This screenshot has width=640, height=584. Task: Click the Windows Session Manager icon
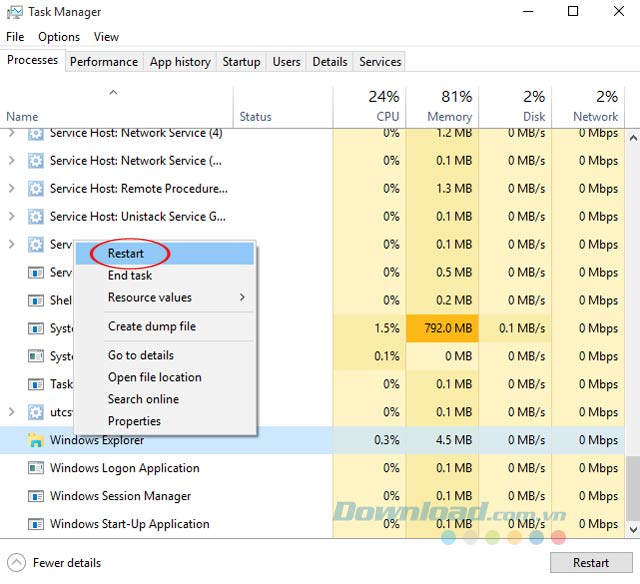[36, 496]
